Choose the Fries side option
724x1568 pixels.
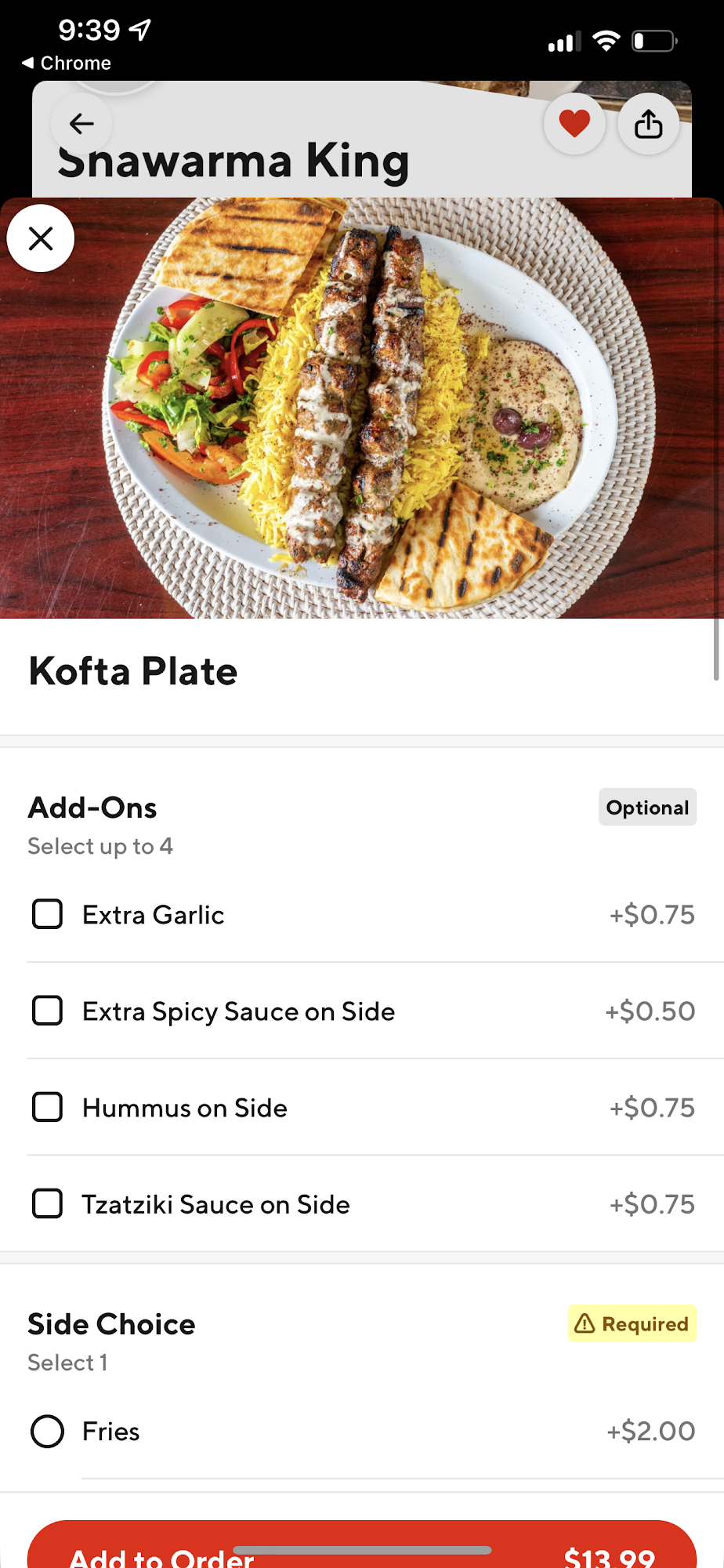(x=47, y=1431)
